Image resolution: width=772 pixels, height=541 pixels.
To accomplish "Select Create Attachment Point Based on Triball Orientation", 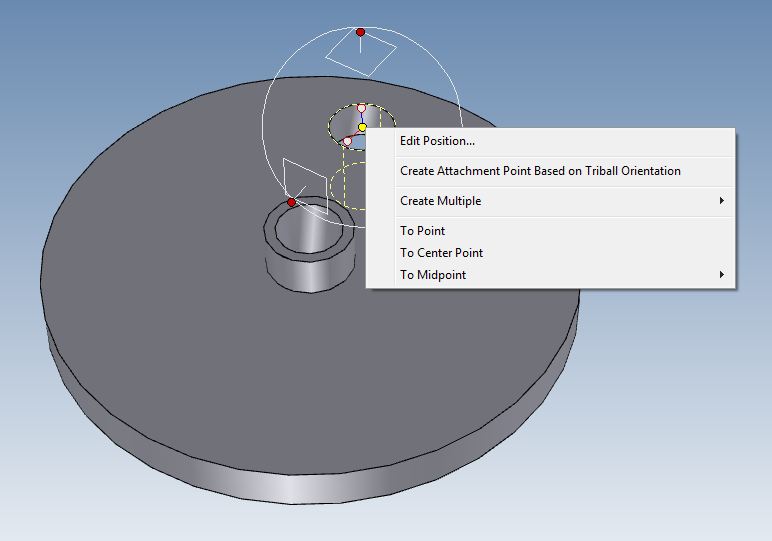I will pyautogui.click(x=540, y=171).
